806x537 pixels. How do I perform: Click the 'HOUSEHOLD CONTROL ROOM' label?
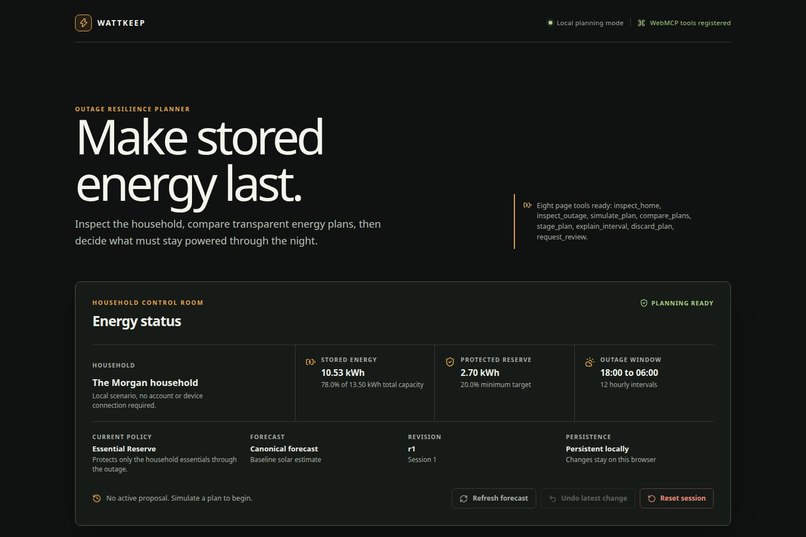click(148, 303)
